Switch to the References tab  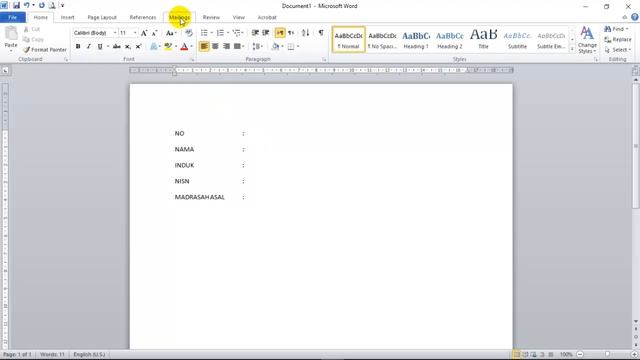143,17
